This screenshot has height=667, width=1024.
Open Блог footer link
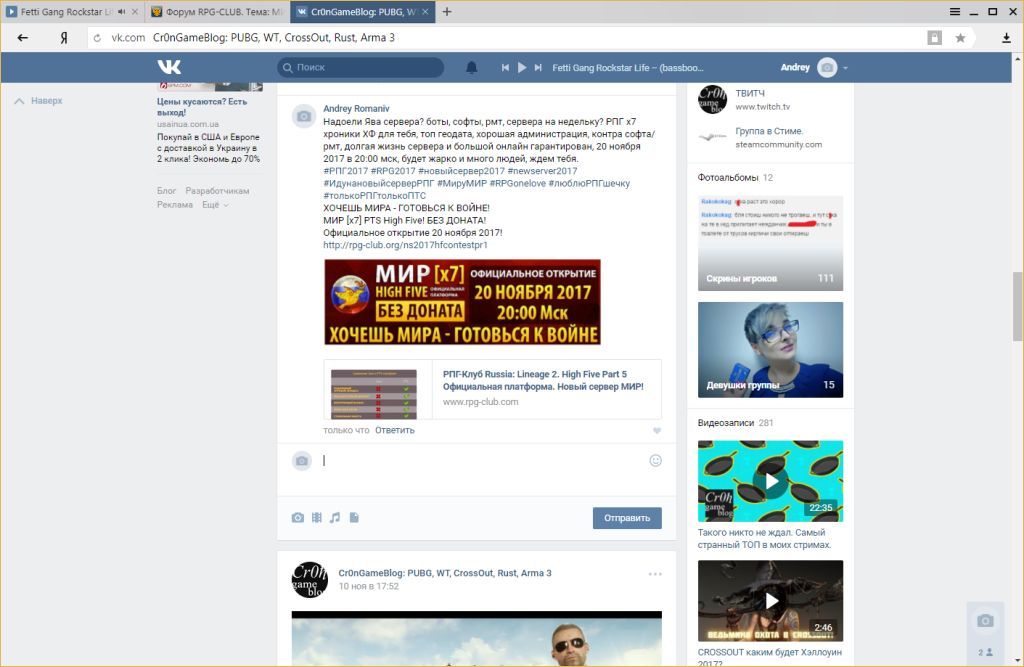coord(167,191)
